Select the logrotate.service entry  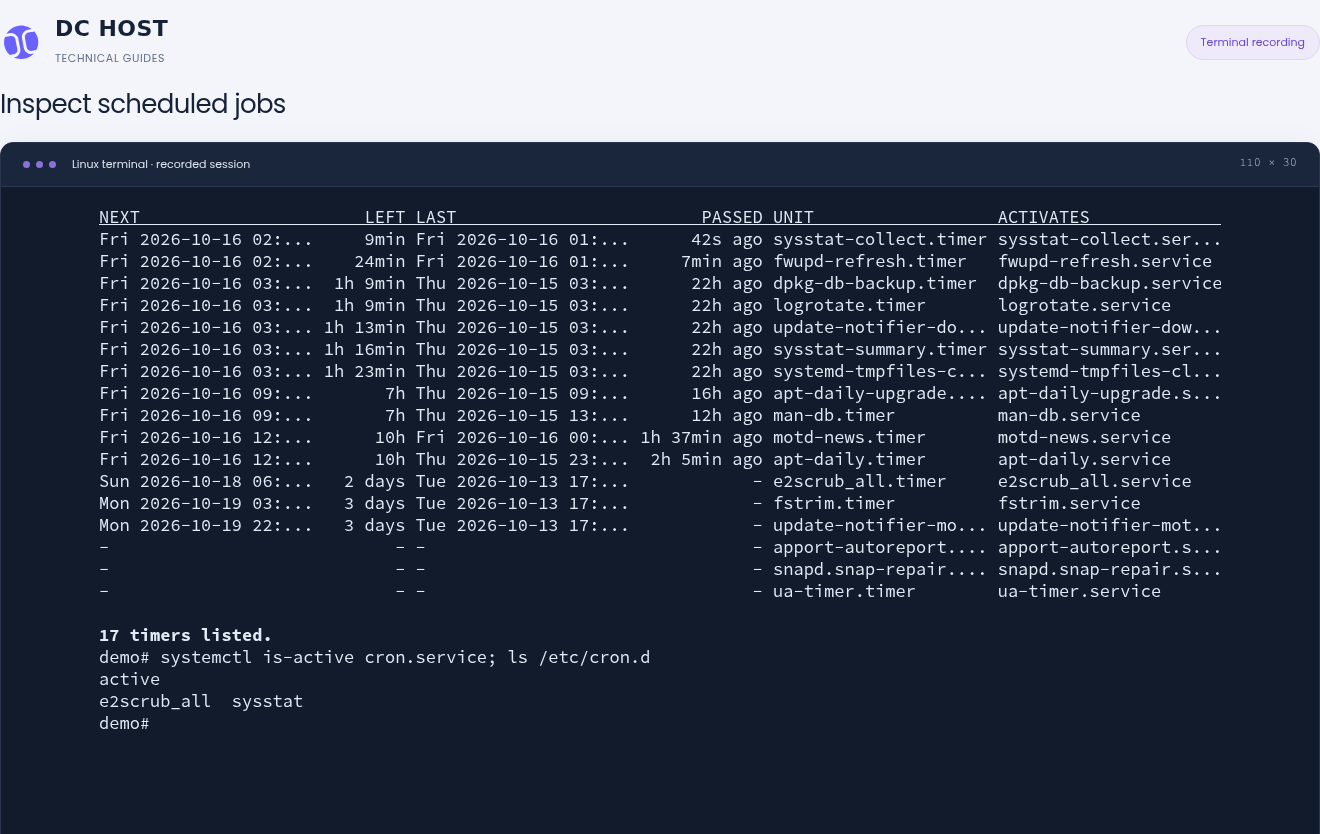point(1084,305)
